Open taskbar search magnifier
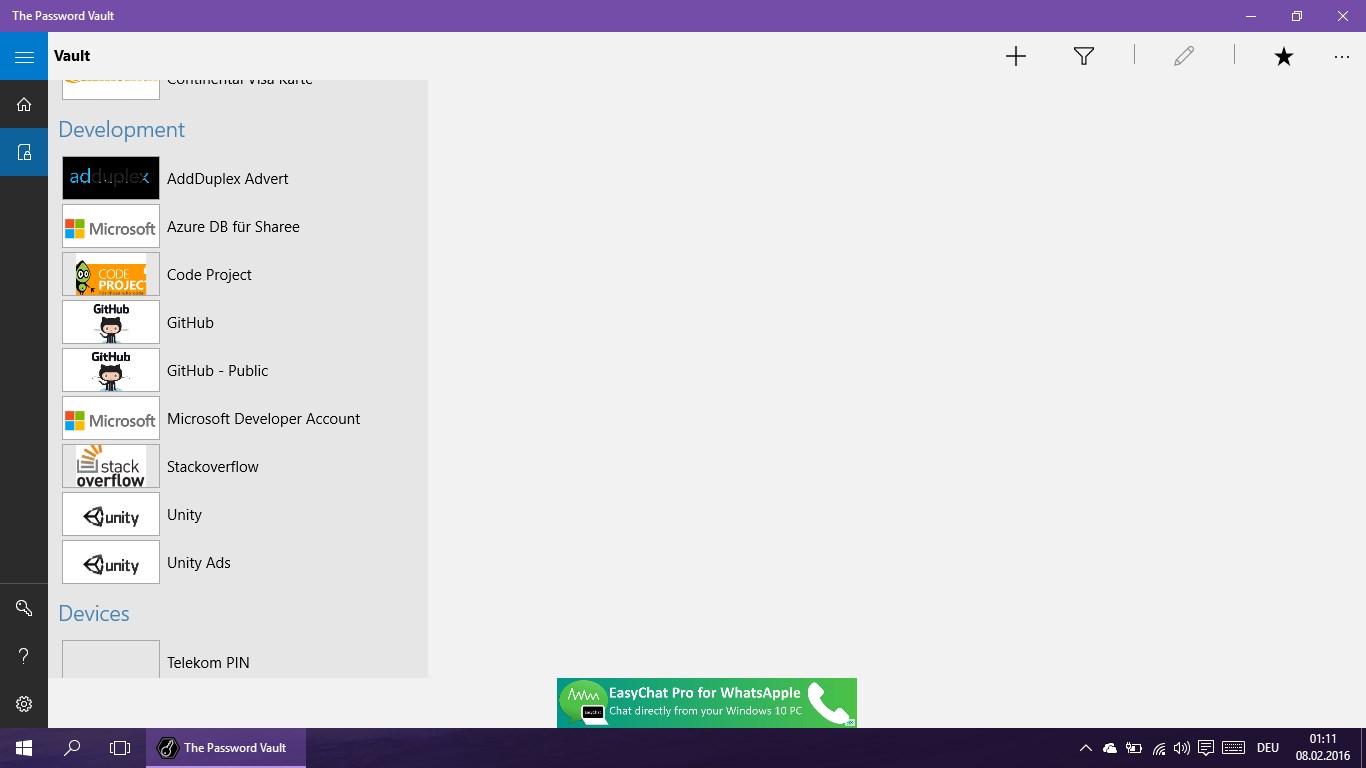 tap(72, 748)
